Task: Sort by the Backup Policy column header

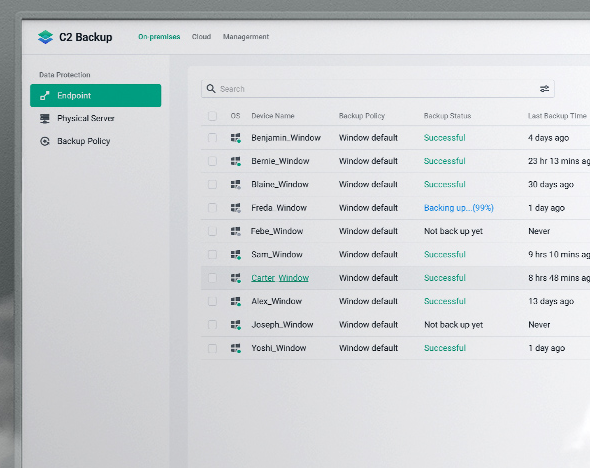Action: pos(362,116)
